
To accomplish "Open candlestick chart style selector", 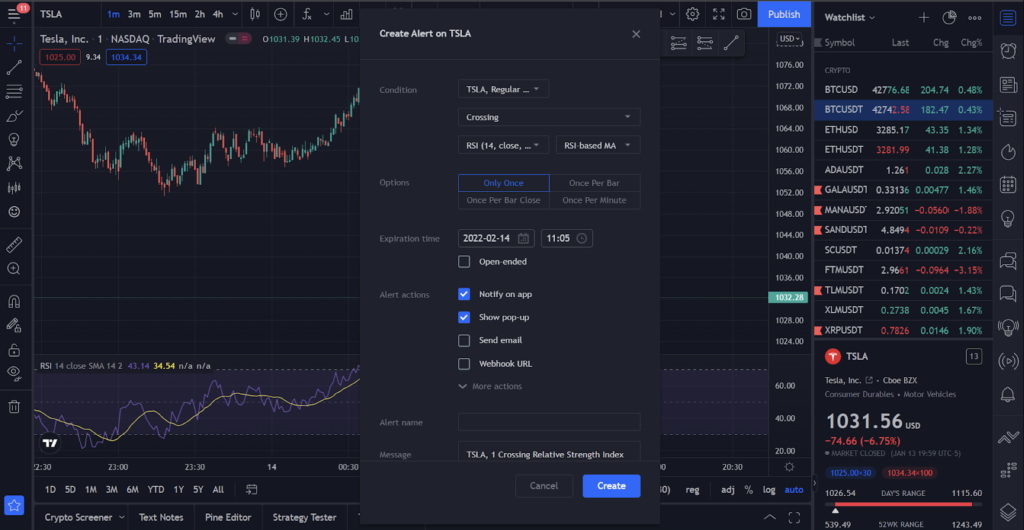I will pyautogui.click(x=255, y=14).
